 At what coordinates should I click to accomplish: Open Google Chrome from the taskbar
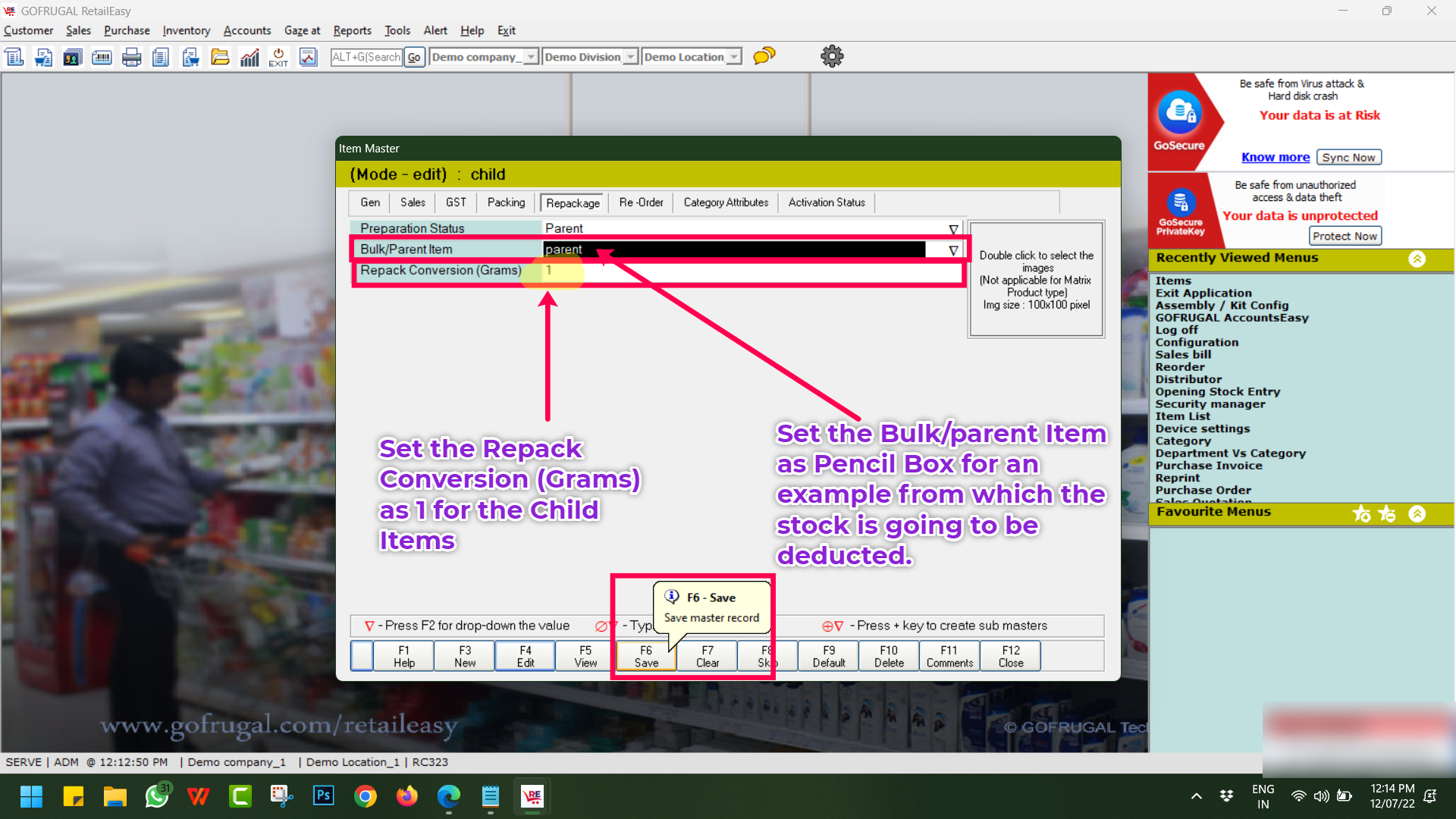pyautogui.click(x=365, y=796)
